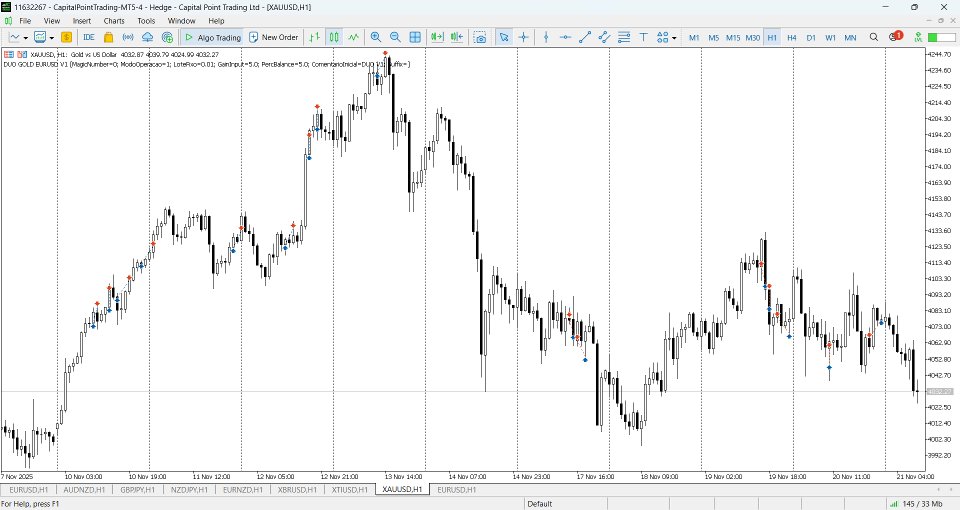
Task: Switch chart to bar chart type
Action: point(315,37)
